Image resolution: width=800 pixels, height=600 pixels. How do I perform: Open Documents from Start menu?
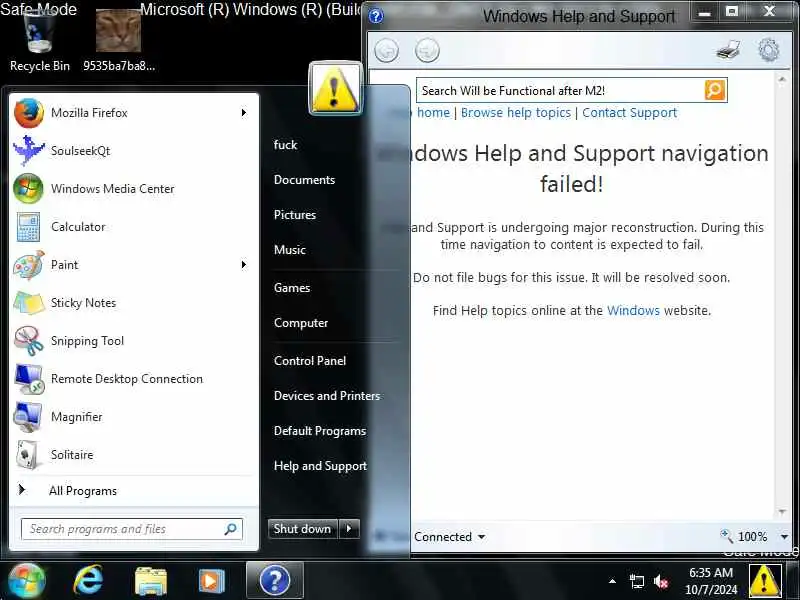304,180
